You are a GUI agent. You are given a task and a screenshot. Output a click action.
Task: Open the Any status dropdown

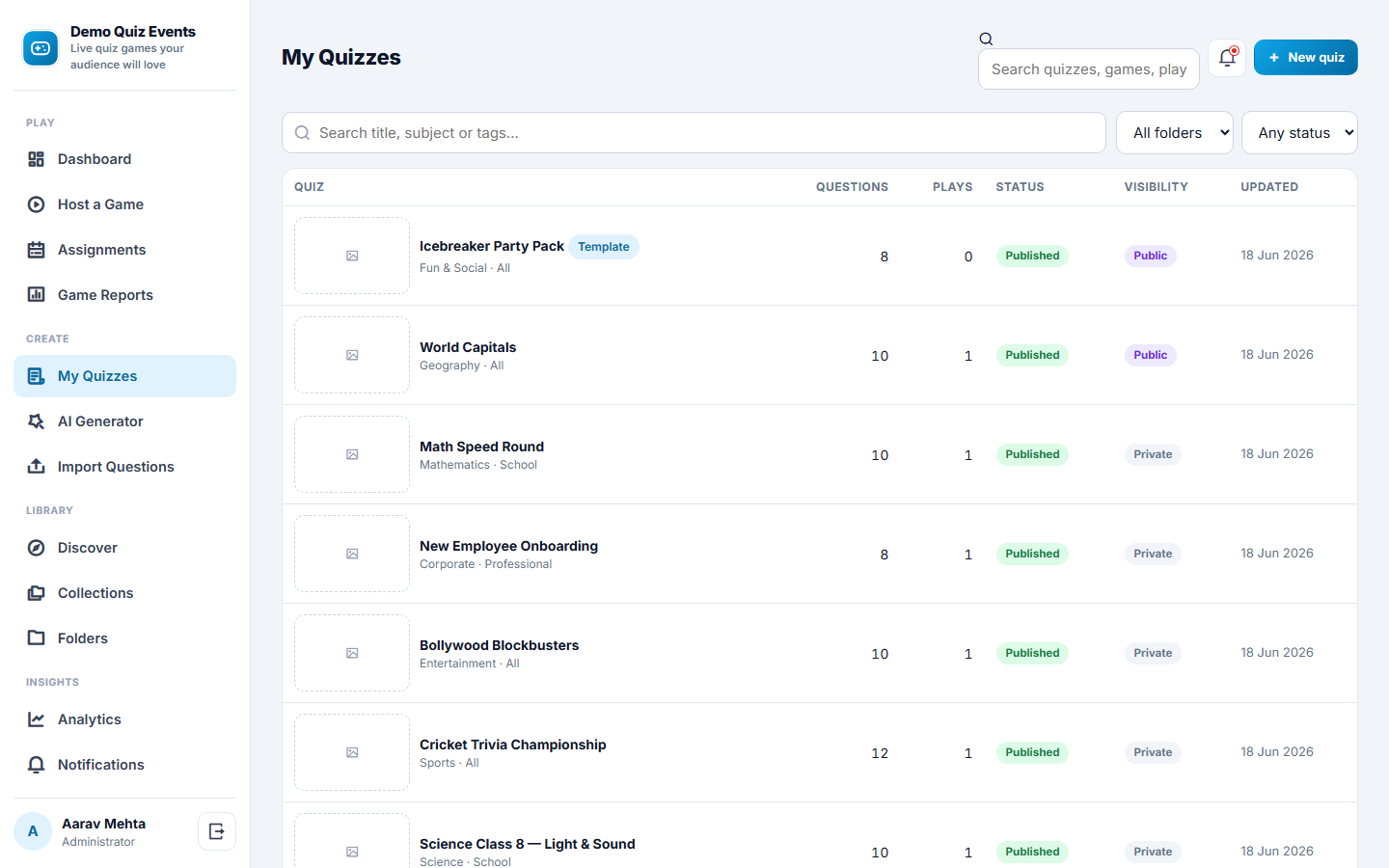[1299, 133]
